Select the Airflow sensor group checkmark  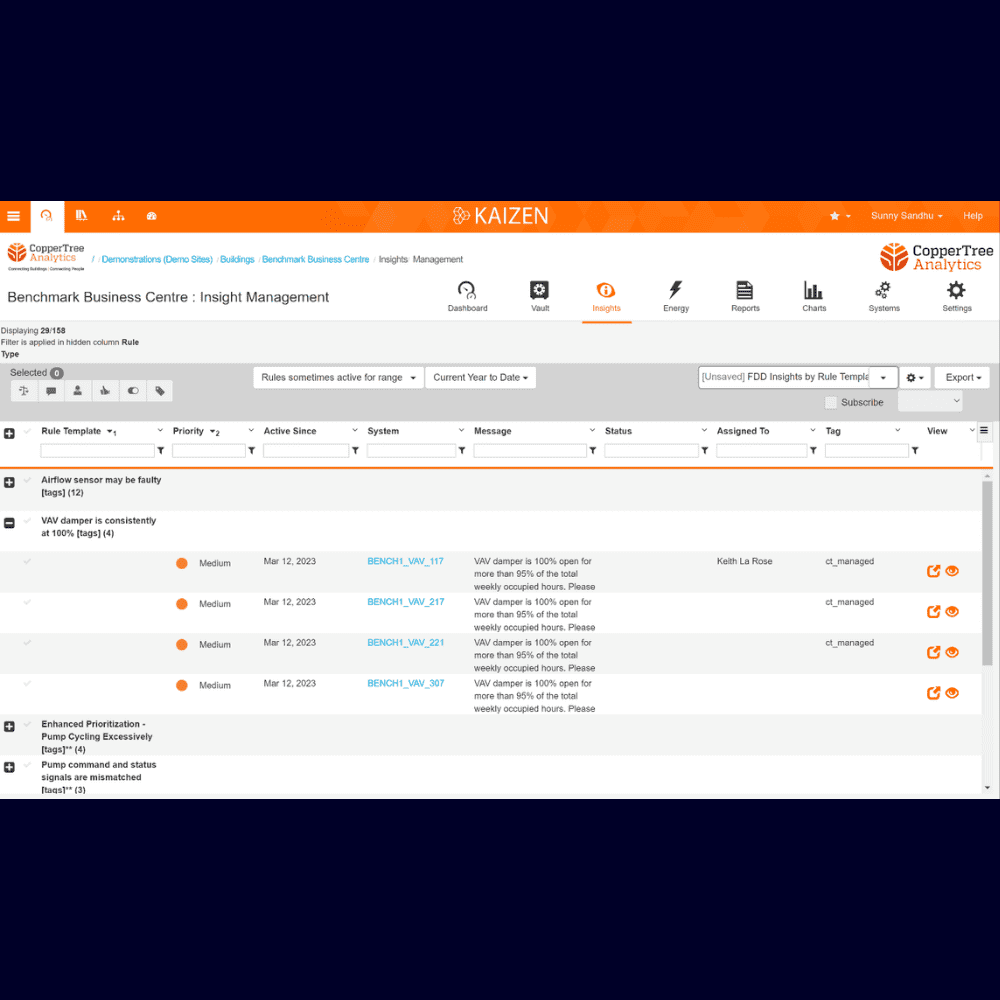pos(27,480)
